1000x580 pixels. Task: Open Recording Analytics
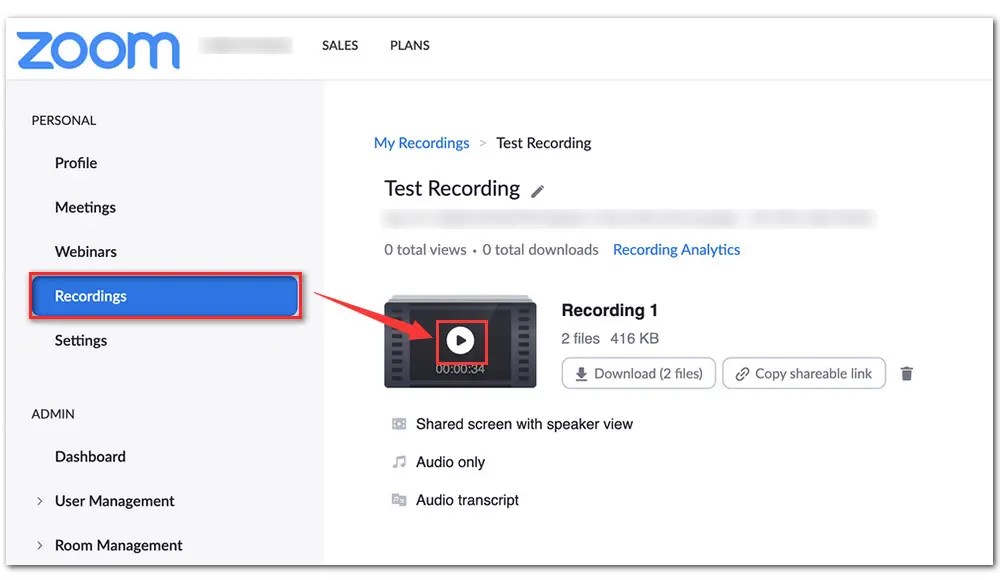[x=676, y=249]
